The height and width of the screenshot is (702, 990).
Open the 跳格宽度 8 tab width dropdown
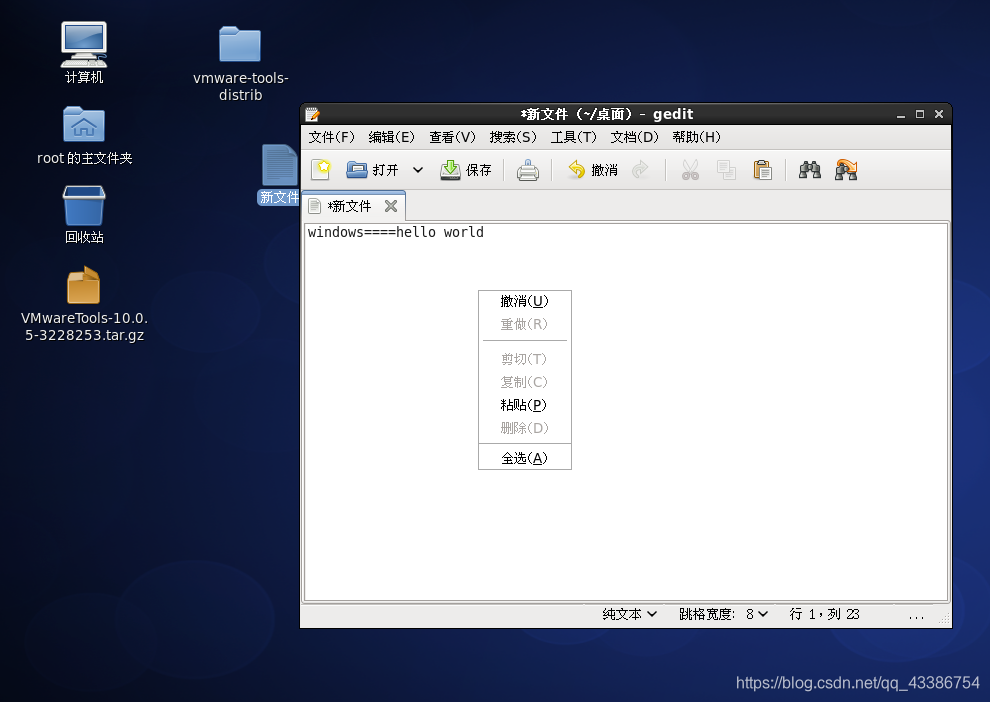click(x=724, y=614)
